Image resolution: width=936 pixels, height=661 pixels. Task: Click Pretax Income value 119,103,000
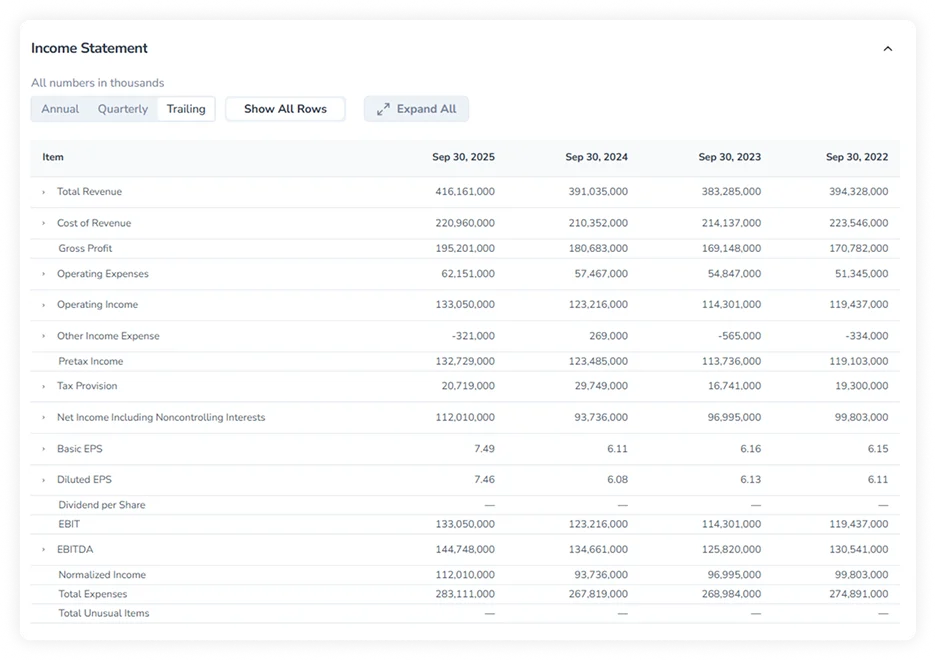coord(858,361)
